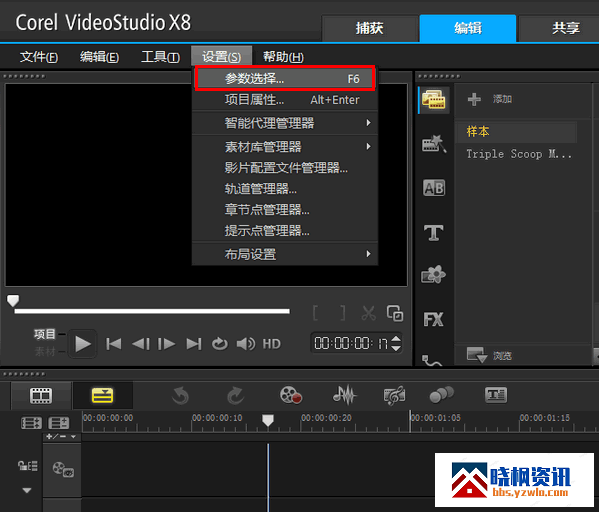Set the mark-in bracket

(316, 313)
